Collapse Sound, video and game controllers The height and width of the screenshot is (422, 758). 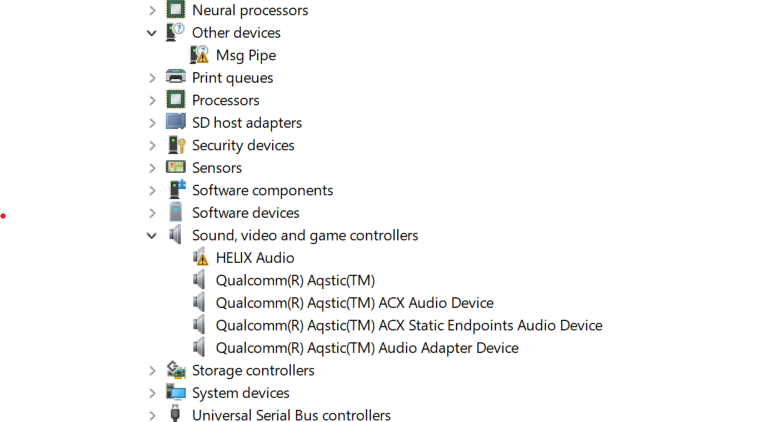point(152,236)
